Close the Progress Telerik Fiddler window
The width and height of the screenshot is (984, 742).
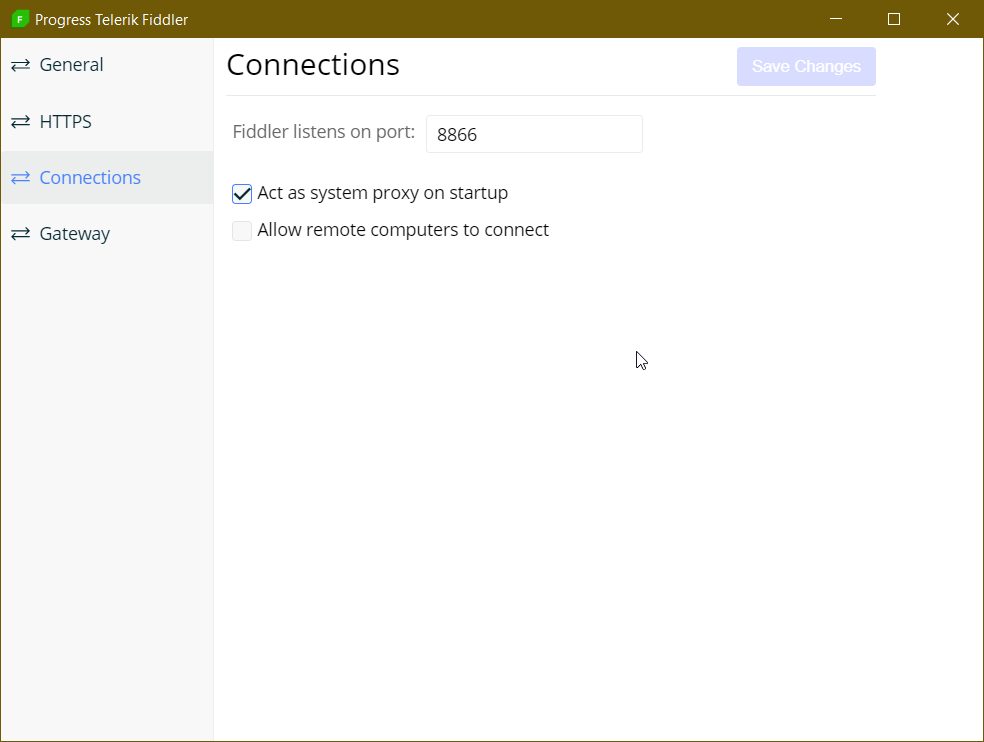coord(953,19)
